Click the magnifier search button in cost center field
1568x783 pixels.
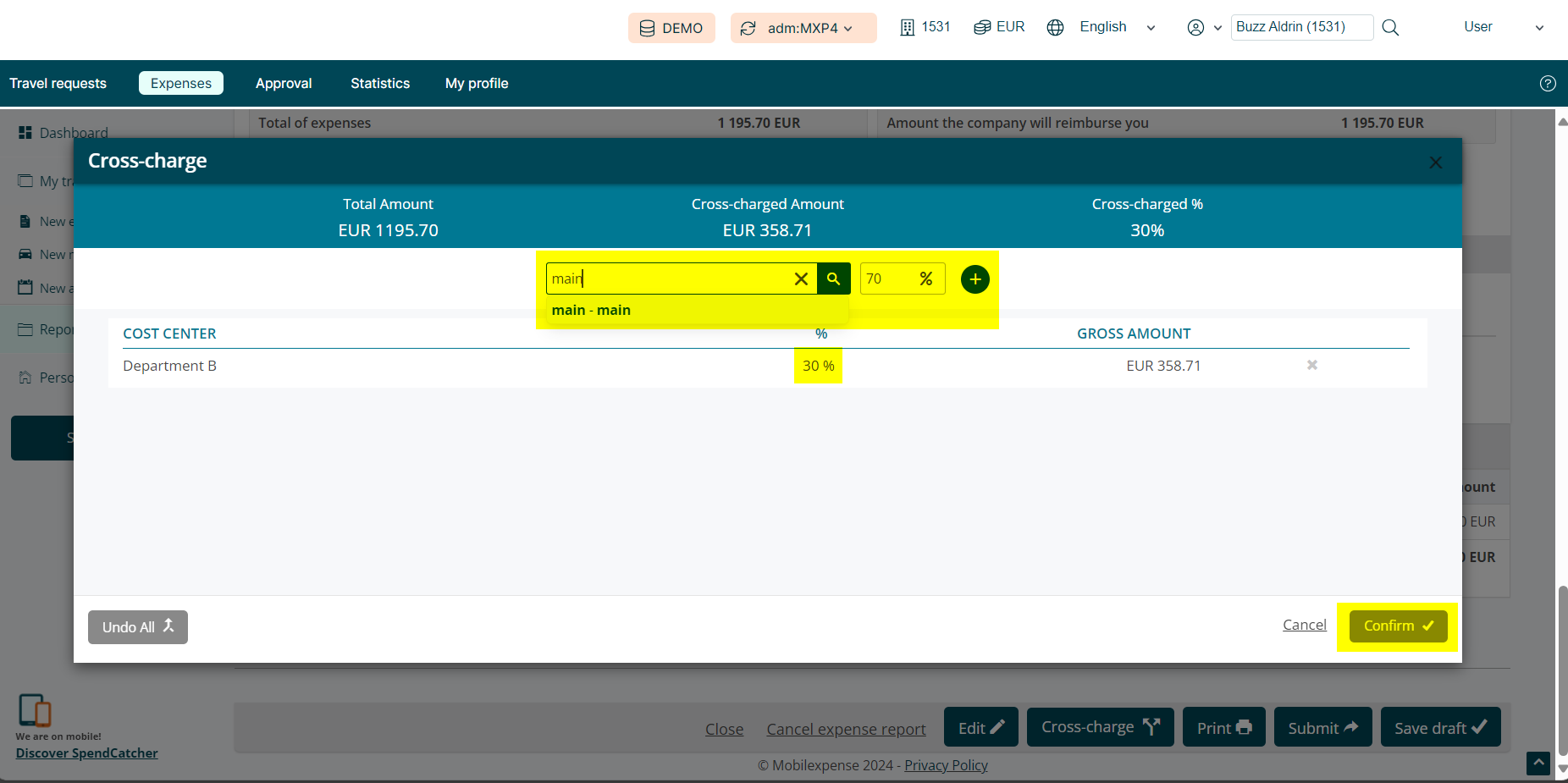point(833,278)
